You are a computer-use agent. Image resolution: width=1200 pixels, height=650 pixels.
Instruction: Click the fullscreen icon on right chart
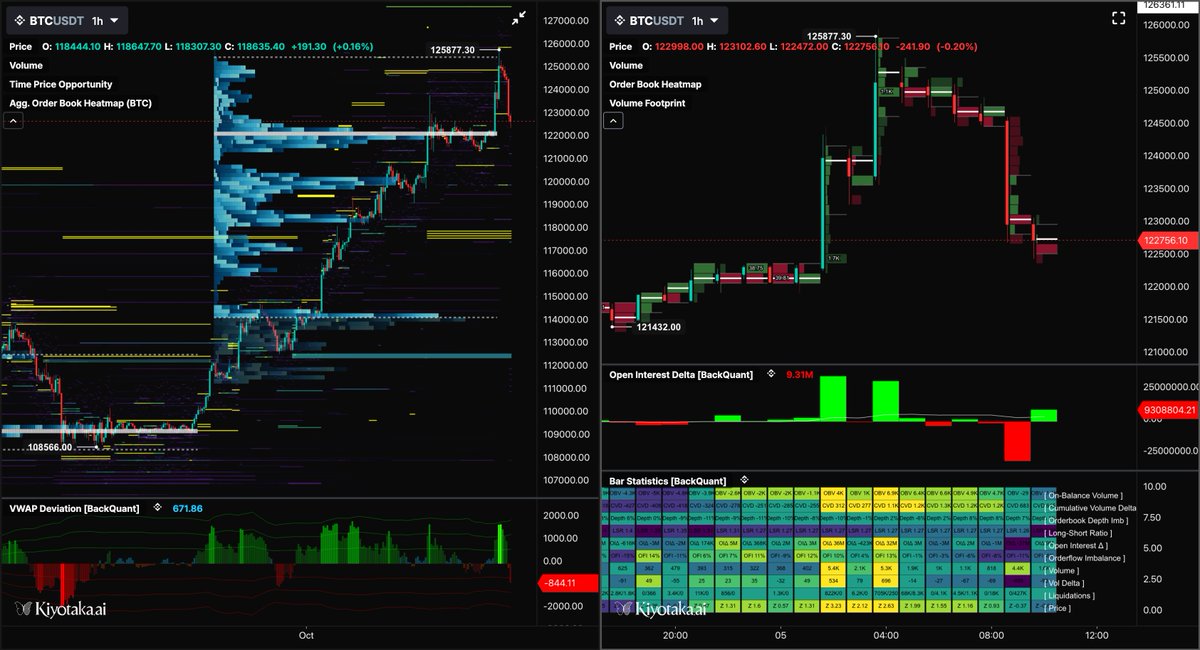tap(1119, 17)
